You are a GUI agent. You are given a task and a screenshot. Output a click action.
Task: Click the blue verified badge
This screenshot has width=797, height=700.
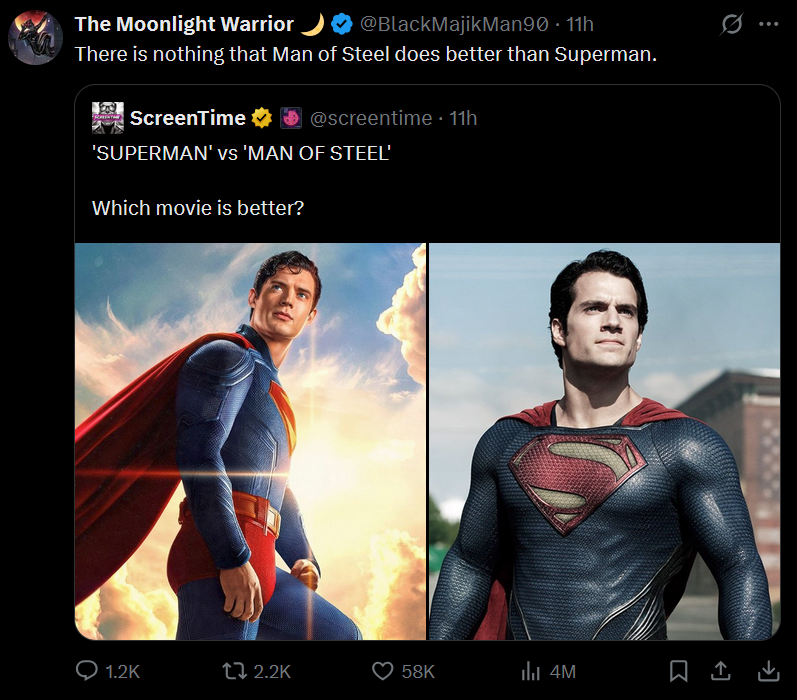click(x=342, y=24)
